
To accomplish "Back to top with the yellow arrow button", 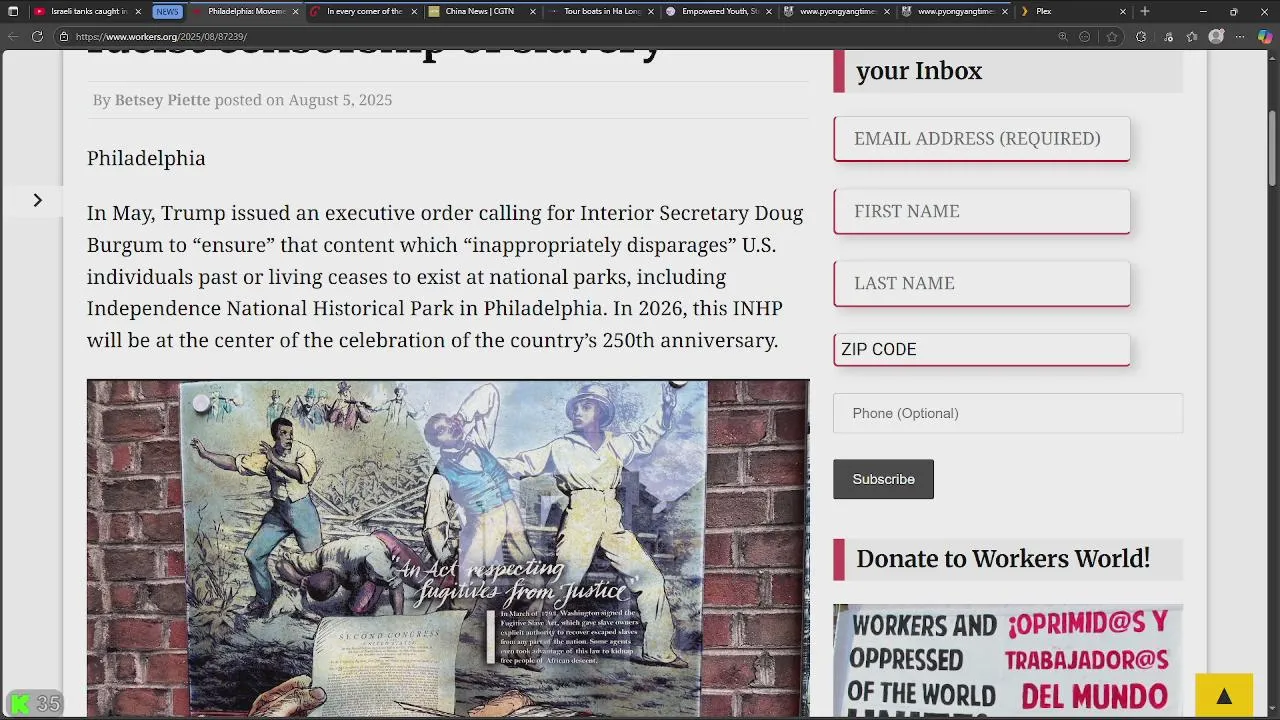I will pyautogui.click(x=1224, y=696).
